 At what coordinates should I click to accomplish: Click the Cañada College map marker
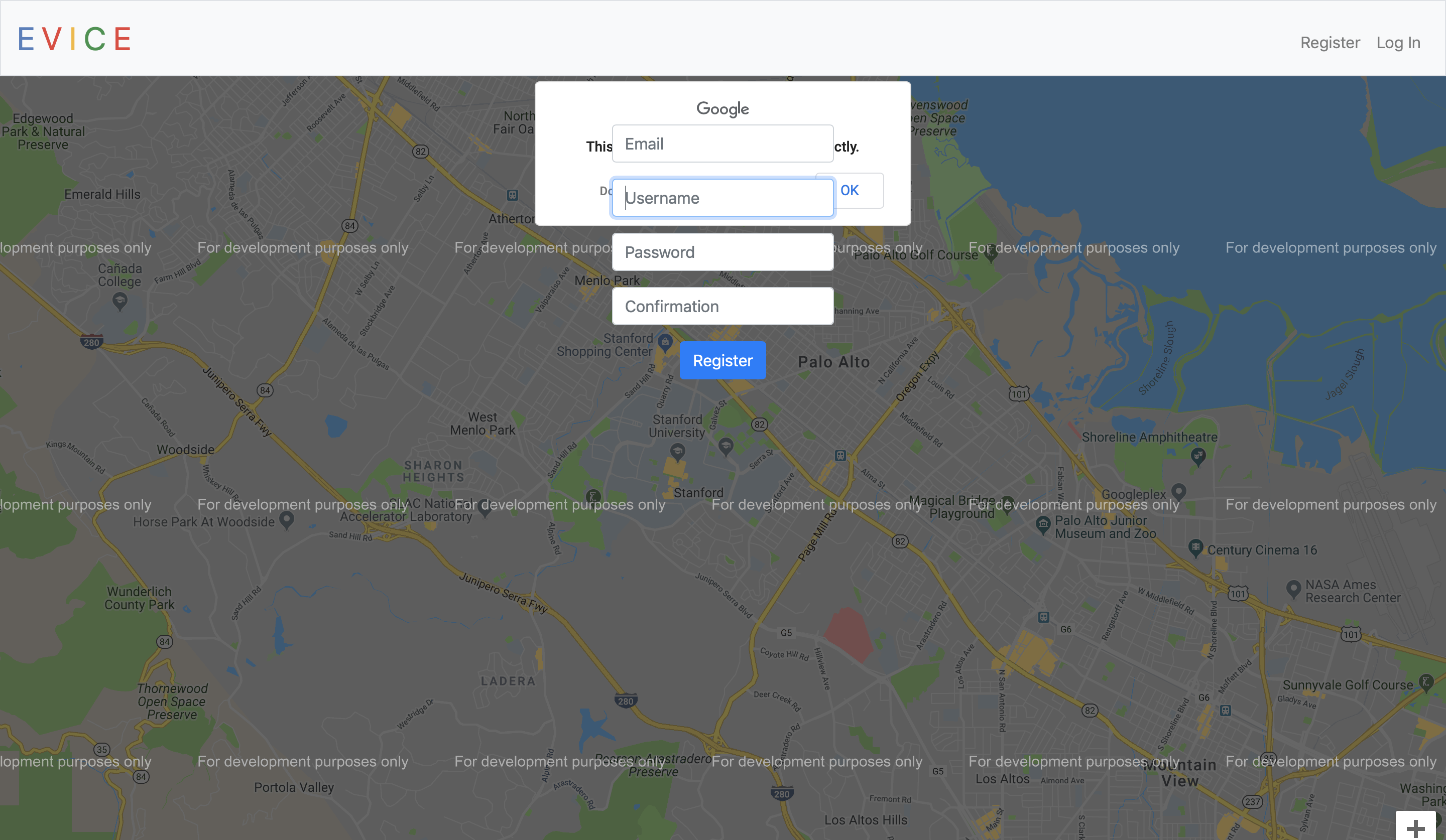(x=119, y=300)
